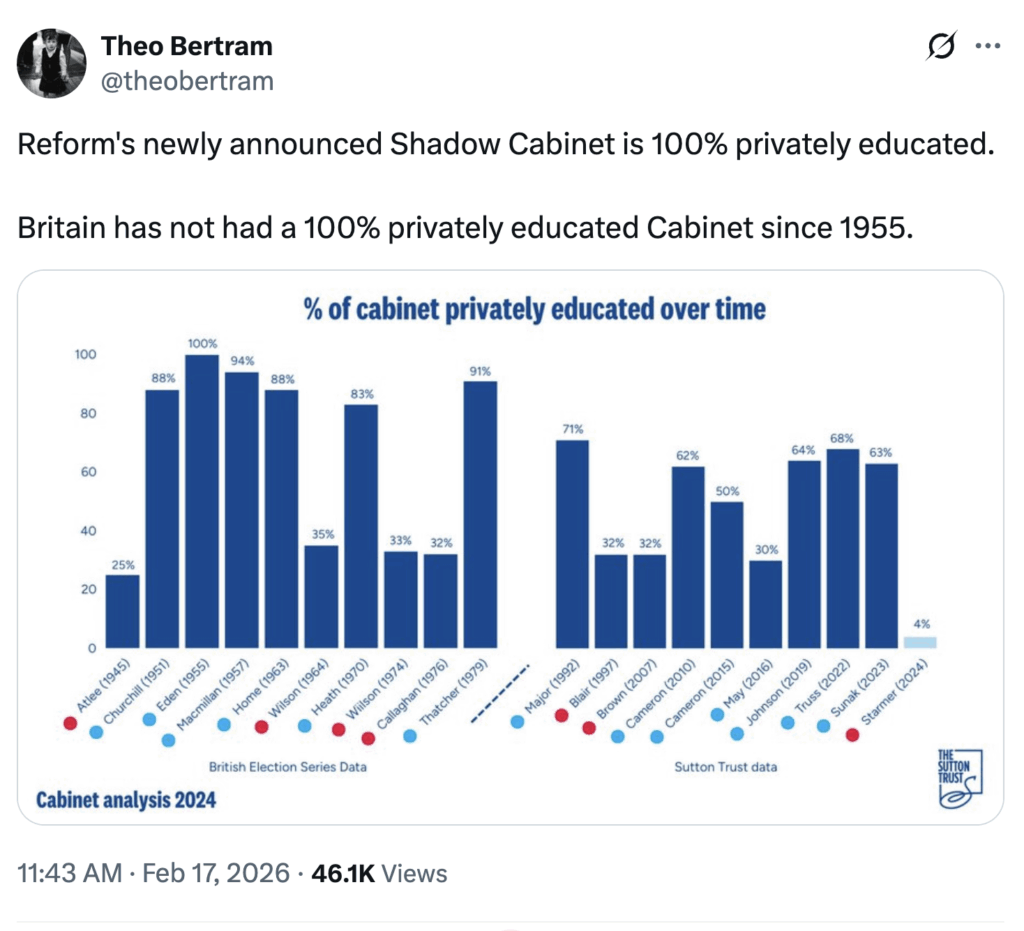Viewport: 1024px width, 931px height.
Task: Click the red dot beside Attlee (1945)
Action: click(69, 722)
